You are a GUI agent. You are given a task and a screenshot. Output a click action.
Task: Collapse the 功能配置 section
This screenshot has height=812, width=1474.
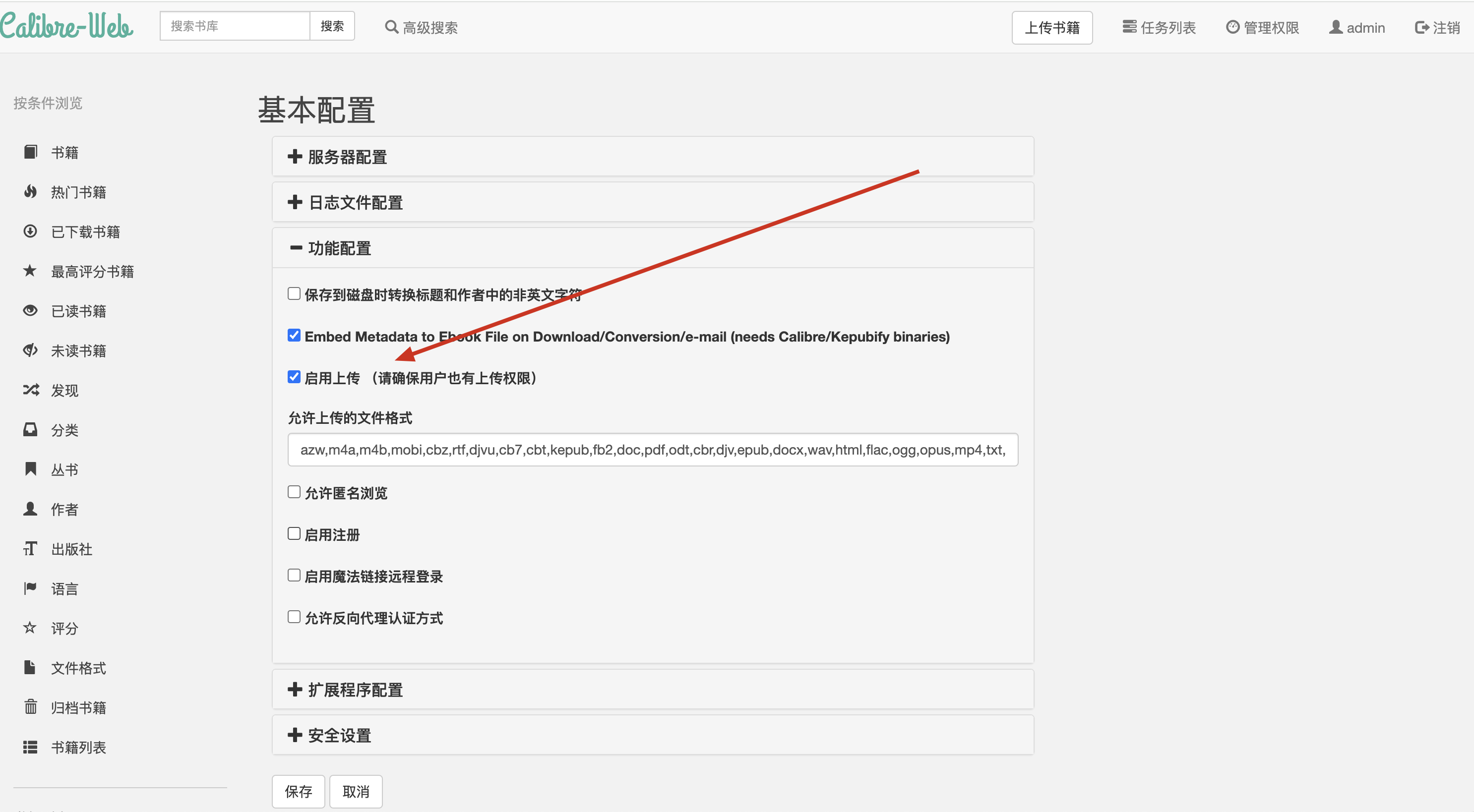click(339, 248)
